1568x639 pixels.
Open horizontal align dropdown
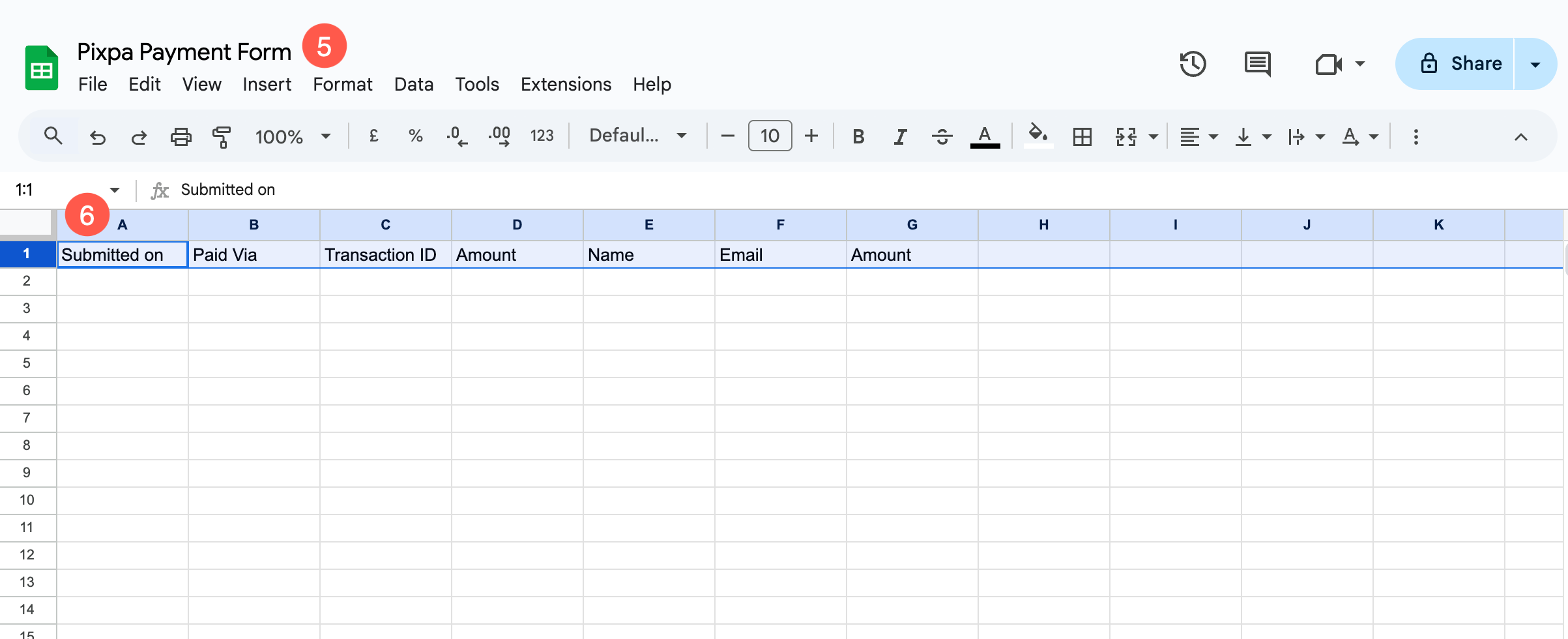(1198, 137)
